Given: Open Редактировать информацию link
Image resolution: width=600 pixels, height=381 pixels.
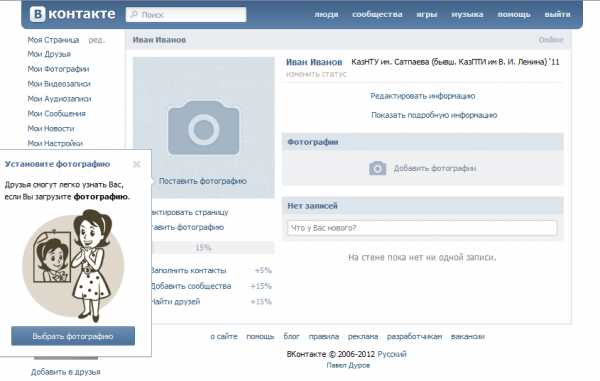Looking at the screenshot, I should coord(422,96).
